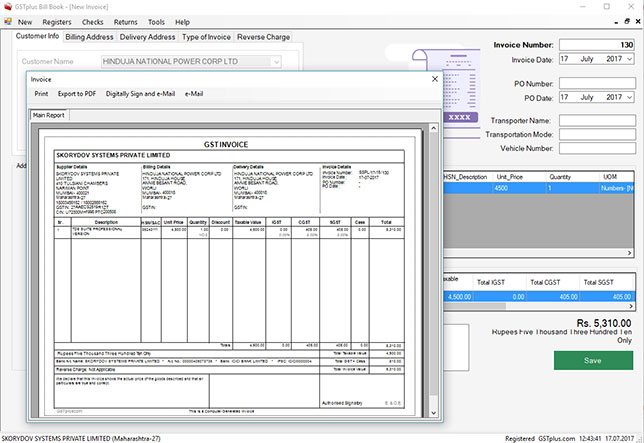Open the Registers menu

click(57, 21)
